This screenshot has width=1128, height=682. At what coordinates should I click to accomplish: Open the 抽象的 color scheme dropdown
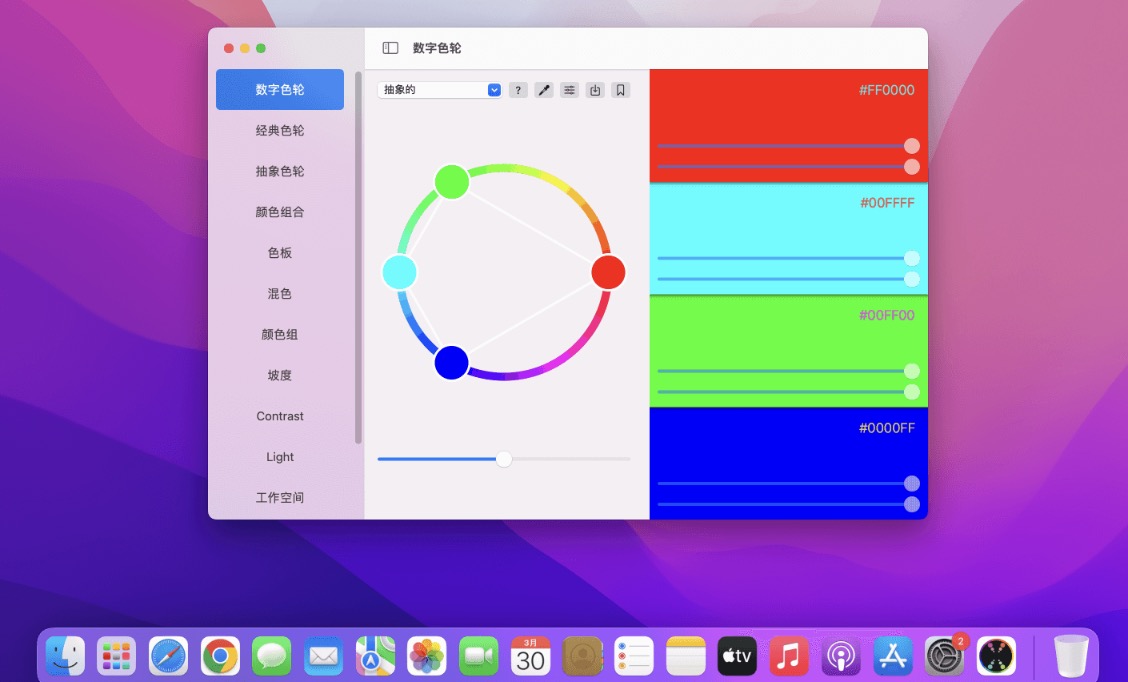click(x=439, y=90)
